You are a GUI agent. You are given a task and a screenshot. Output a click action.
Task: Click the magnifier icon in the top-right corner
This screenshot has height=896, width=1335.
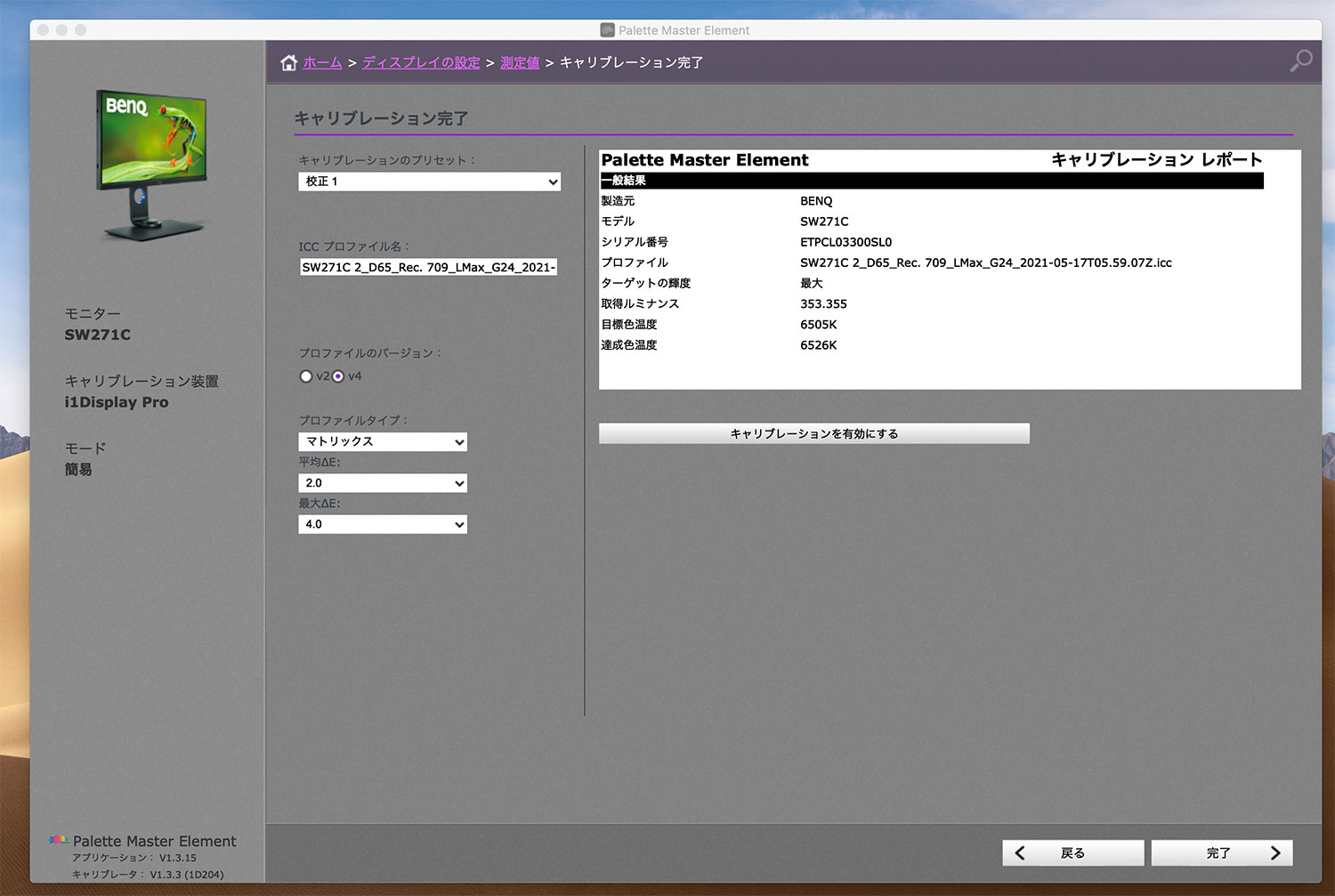click(x=1301, y=61)
